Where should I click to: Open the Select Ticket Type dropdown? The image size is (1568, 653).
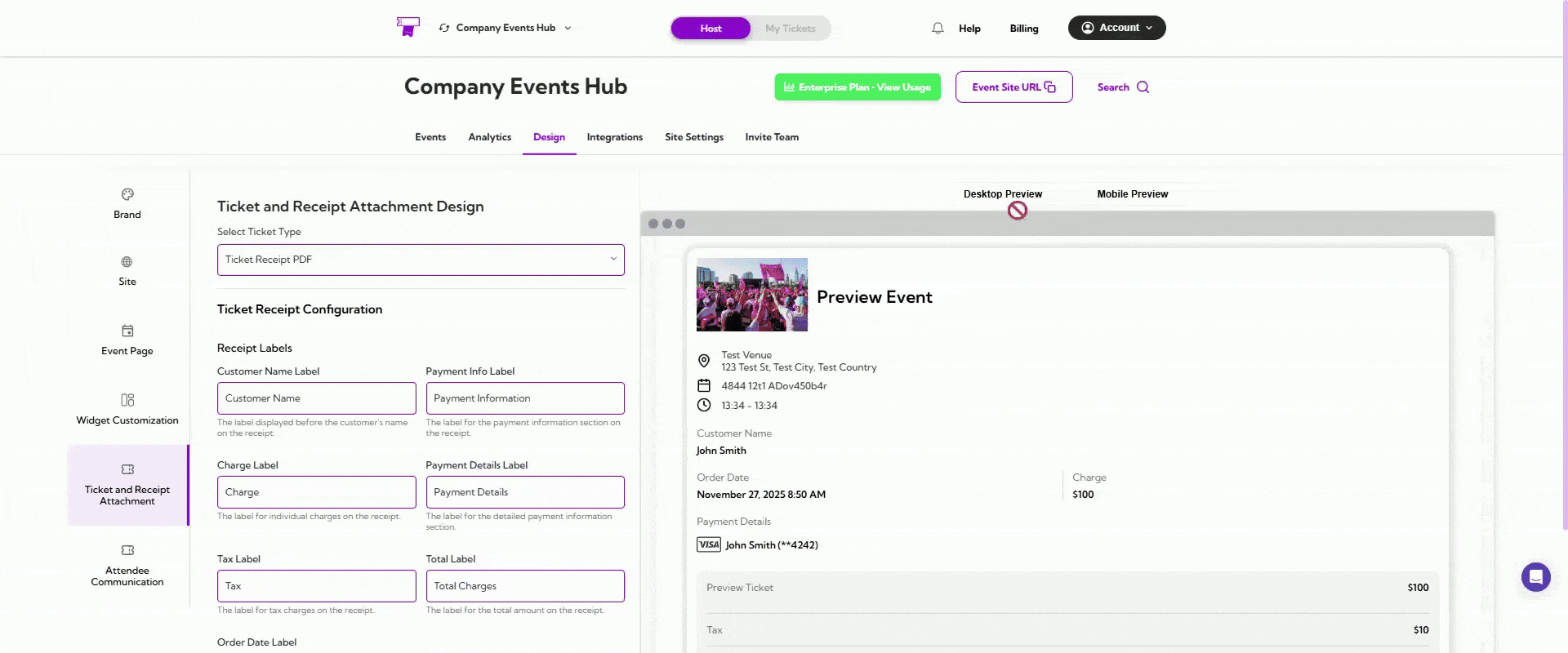pos(421,260)
